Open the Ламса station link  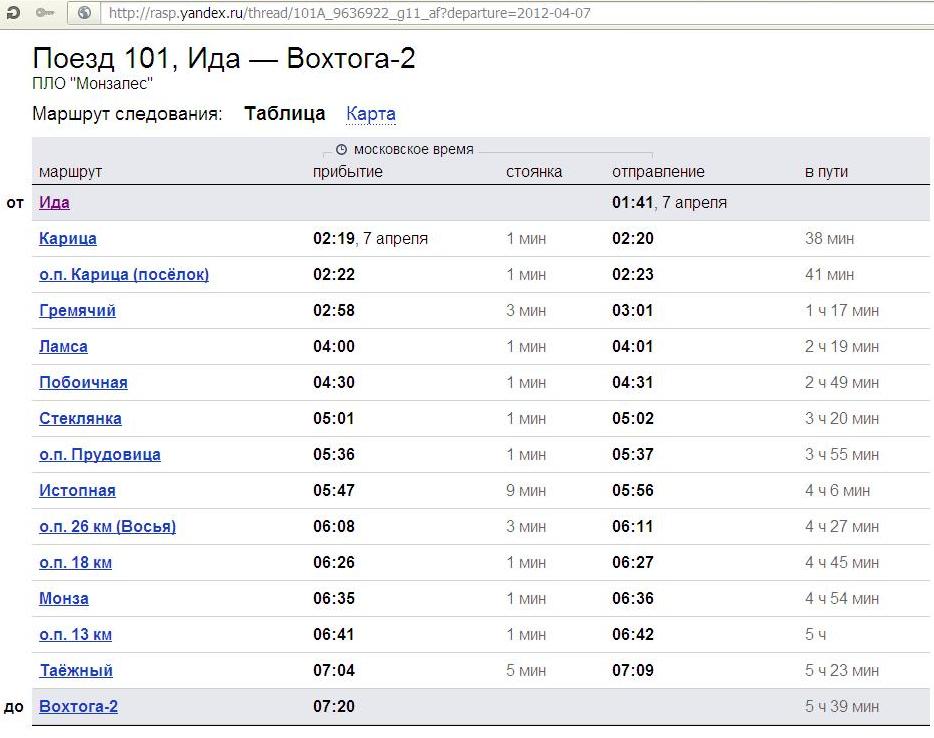pos(63,347)
